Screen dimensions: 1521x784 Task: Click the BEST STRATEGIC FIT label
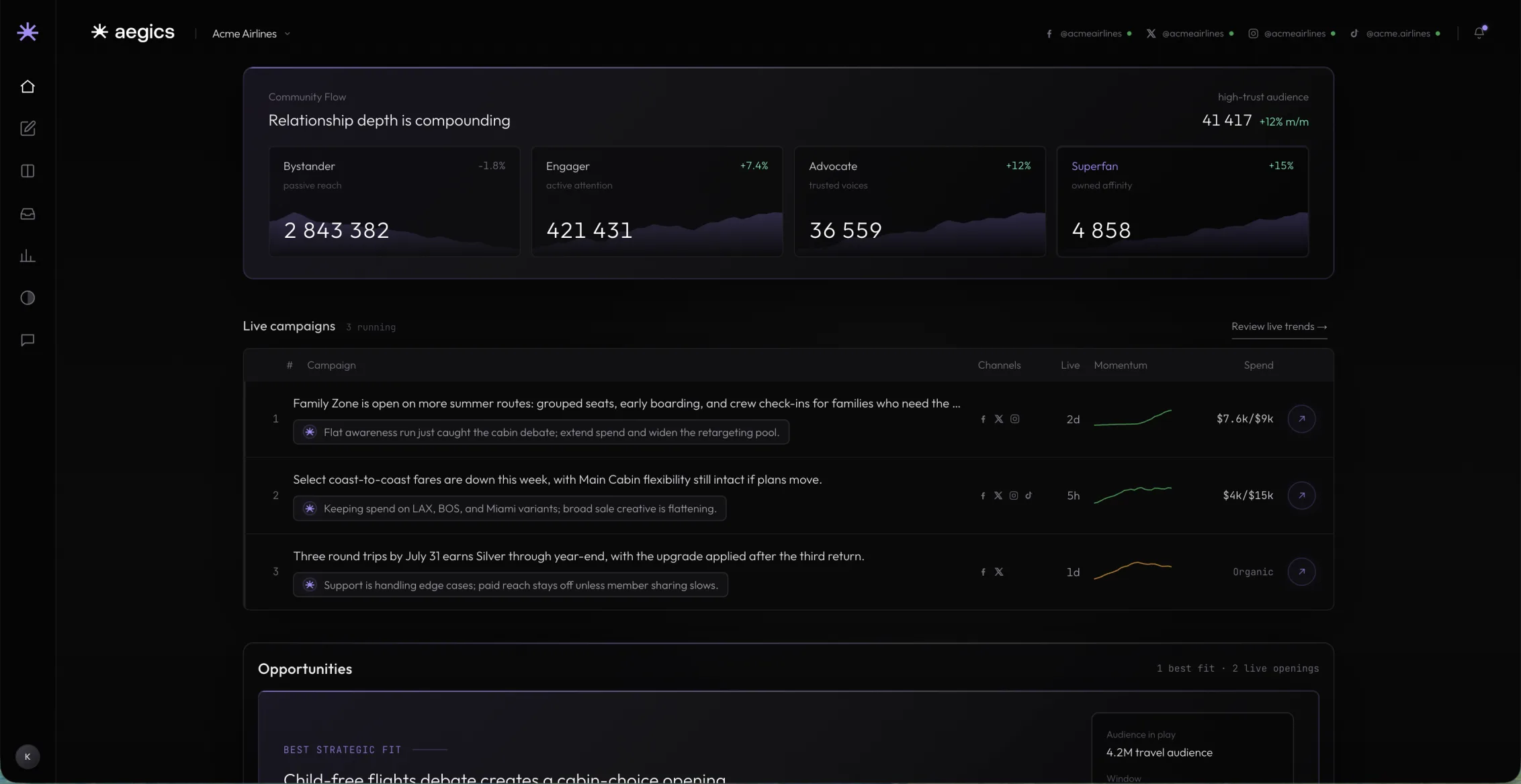(343, 750)
